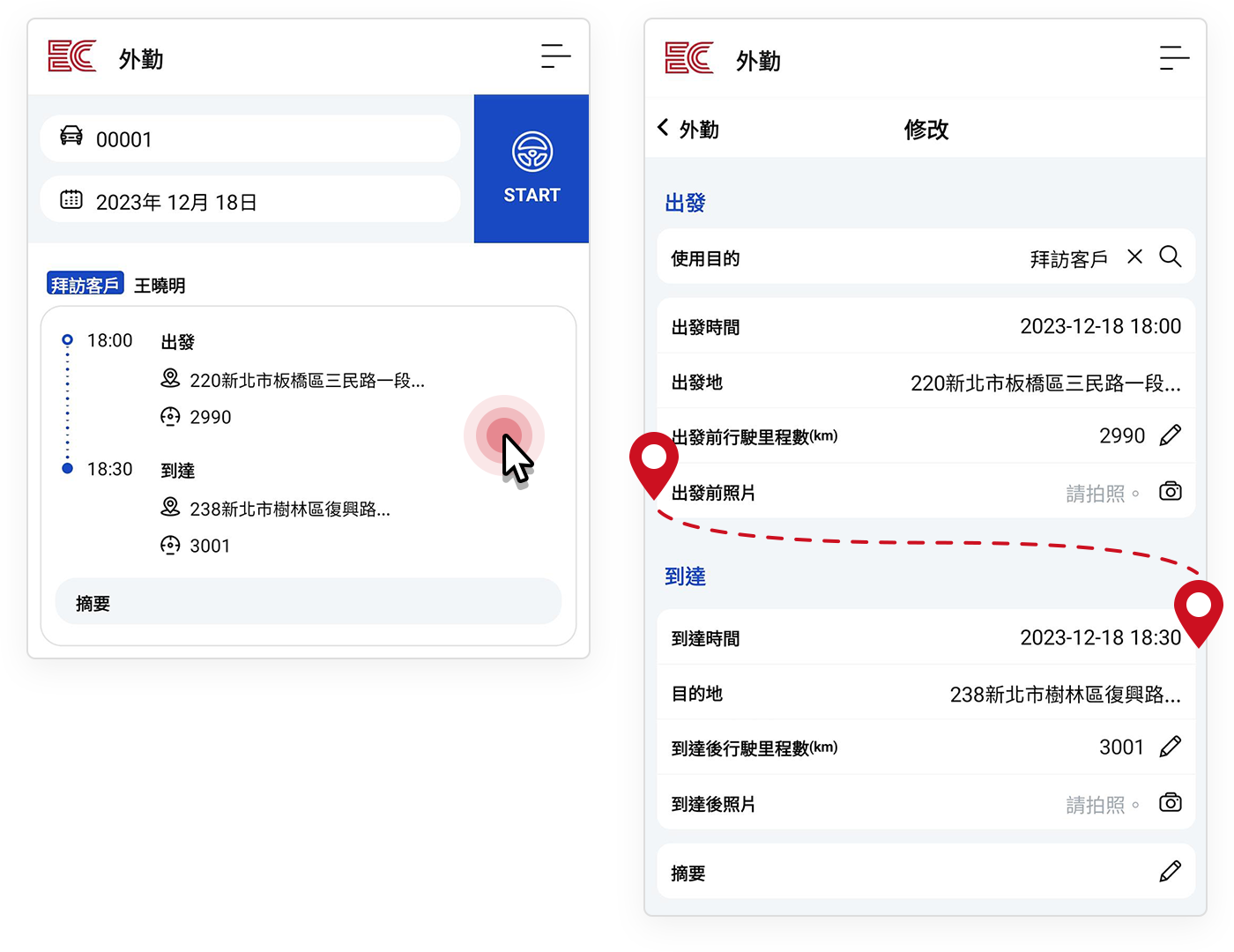Click the 拜訪客戶 tag on trip card
The width and height of the screenshot is (1234, 952).
(x=85, y=285)
